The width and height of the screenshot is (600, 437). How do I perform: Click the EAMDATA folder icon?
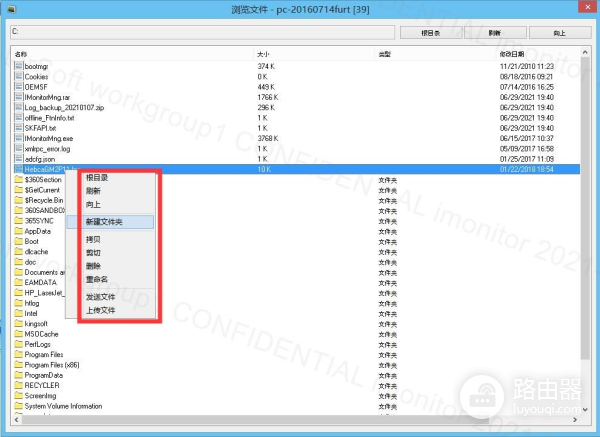click(x=18, y=282)
